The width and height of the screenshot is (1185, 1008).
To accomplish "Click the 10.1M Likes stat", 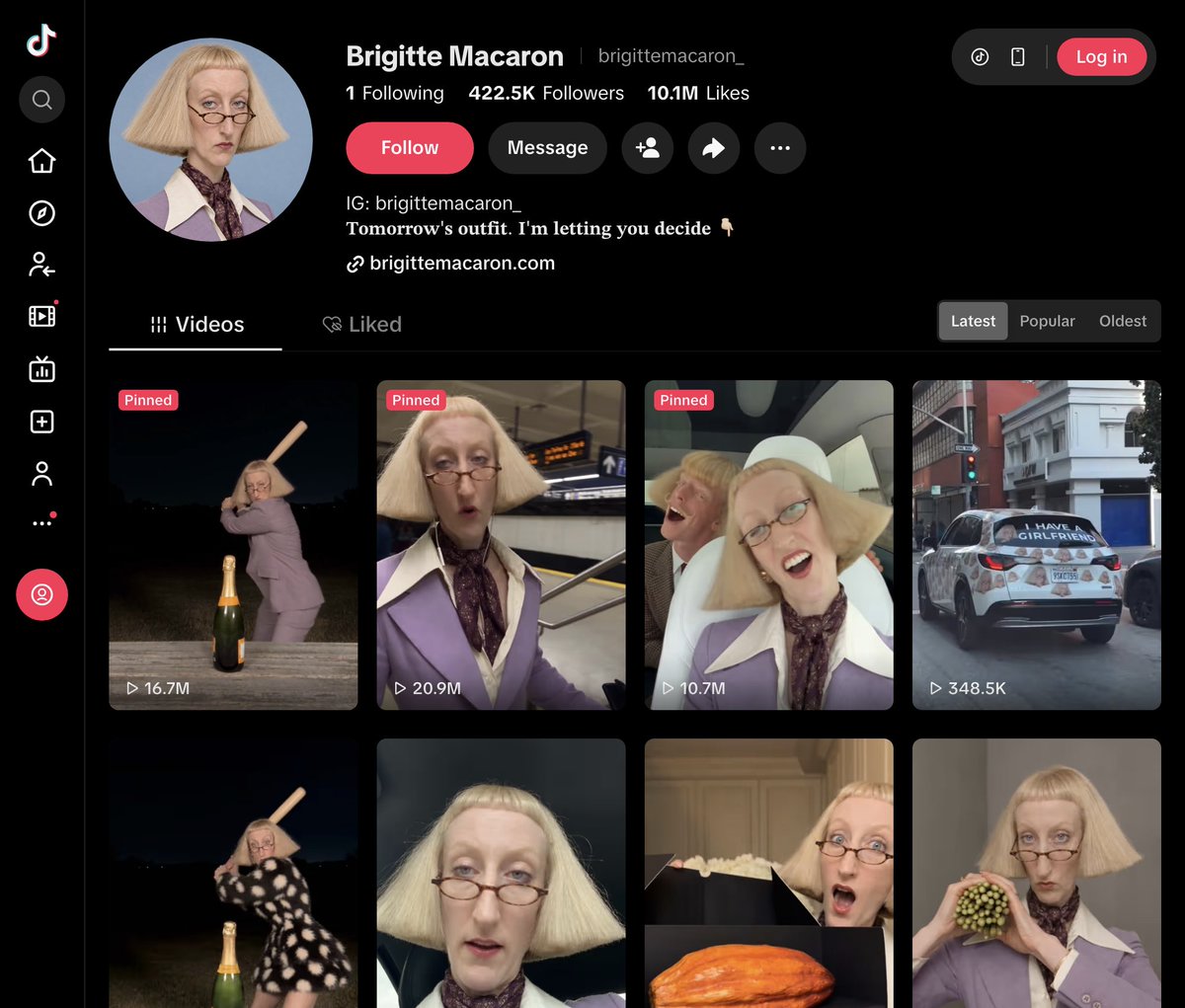I will point(698,93).
